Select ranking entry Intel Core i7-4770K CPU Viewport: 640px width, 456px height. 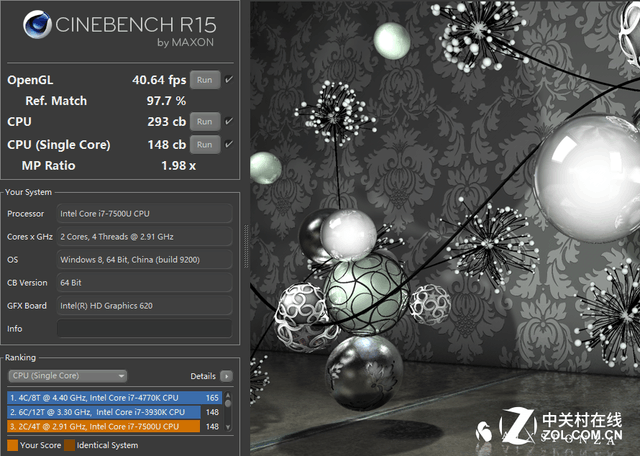[x=114, y=398]
